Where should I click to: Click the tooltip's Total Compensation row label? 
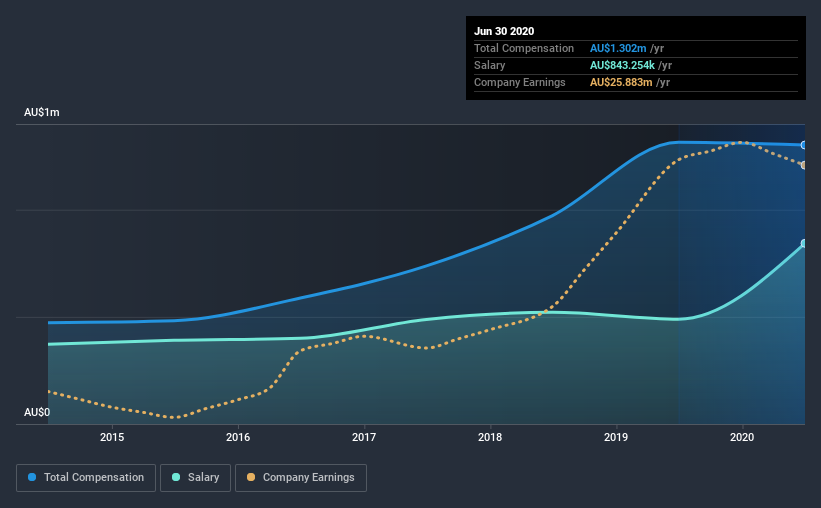click(524, 48)
